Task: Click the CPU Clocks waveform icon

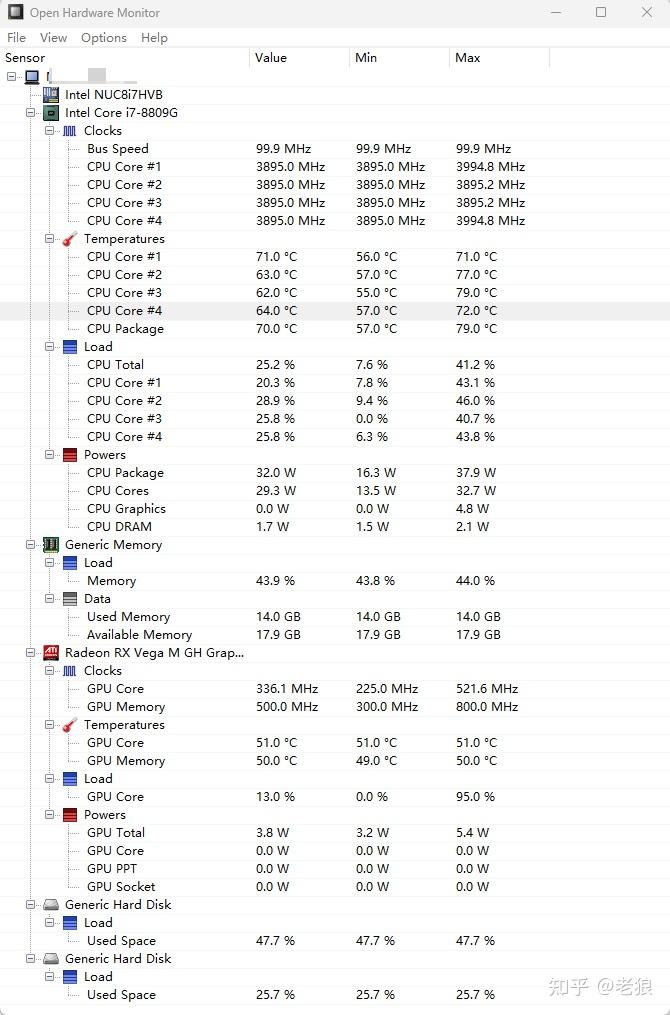Action: [x=70, y=131]
